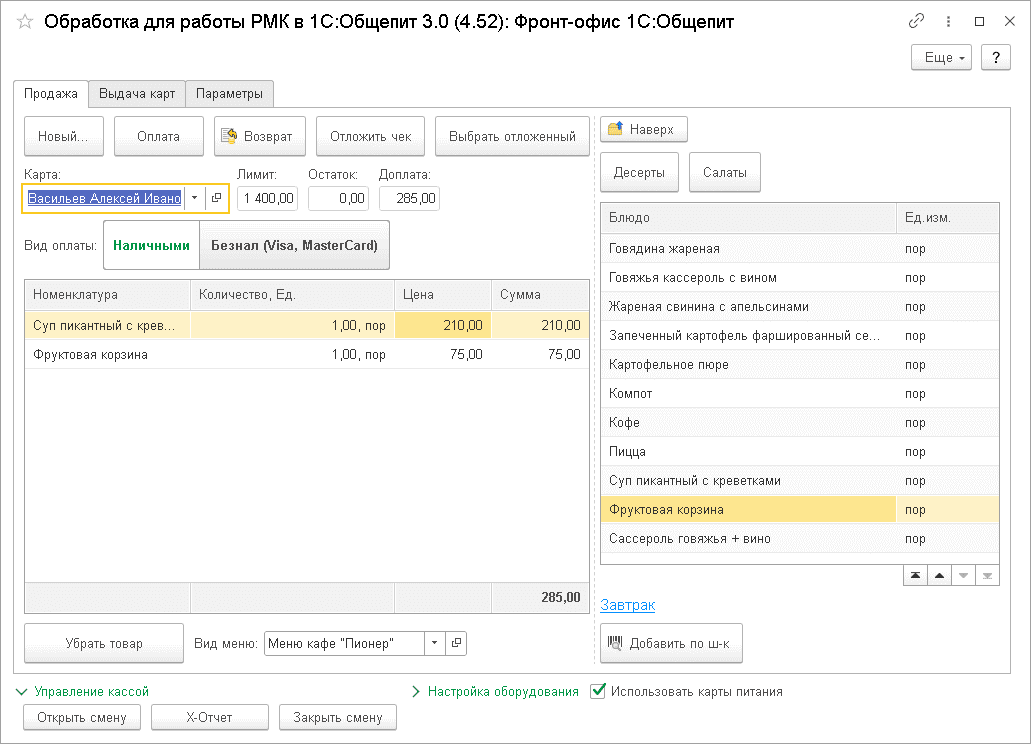Expand the Карта customer dropdown
1031x744 pixels.
tap(194, 198)
